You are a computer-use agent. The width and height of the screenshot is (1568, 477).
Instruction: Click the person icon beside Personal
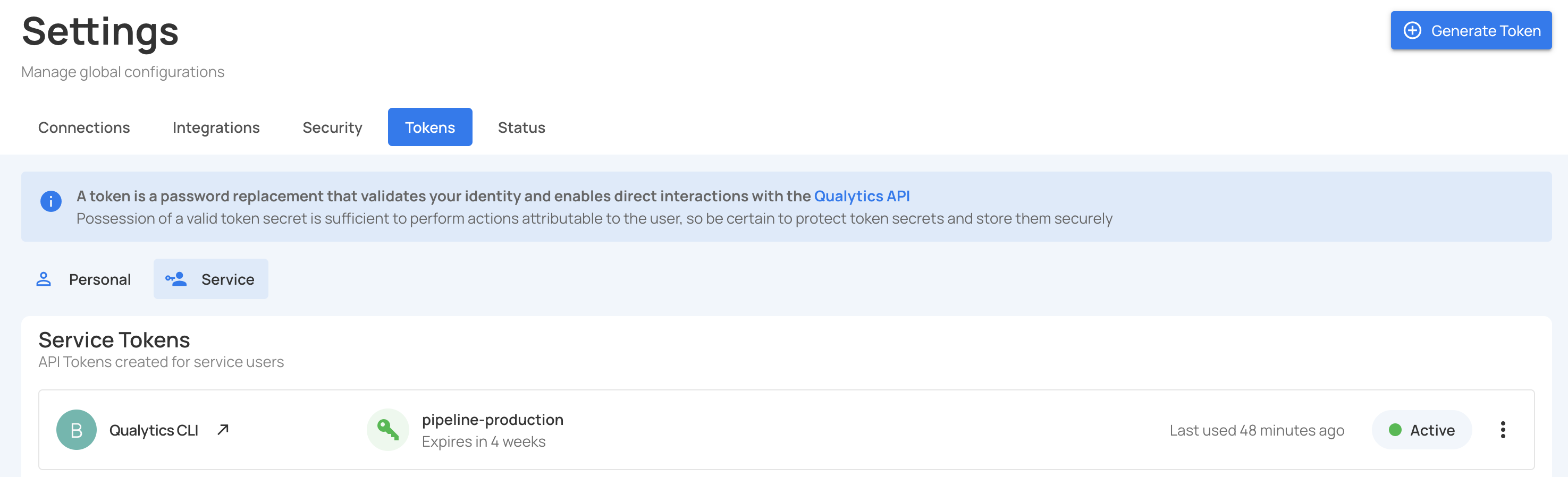(x=44, y=279)
